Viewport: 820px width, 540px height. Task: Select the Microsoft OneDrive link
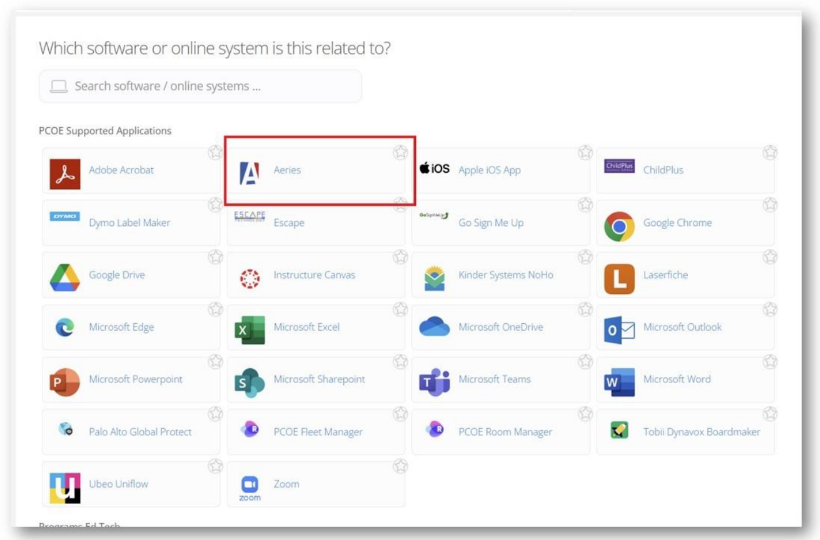tap(500, 327)
